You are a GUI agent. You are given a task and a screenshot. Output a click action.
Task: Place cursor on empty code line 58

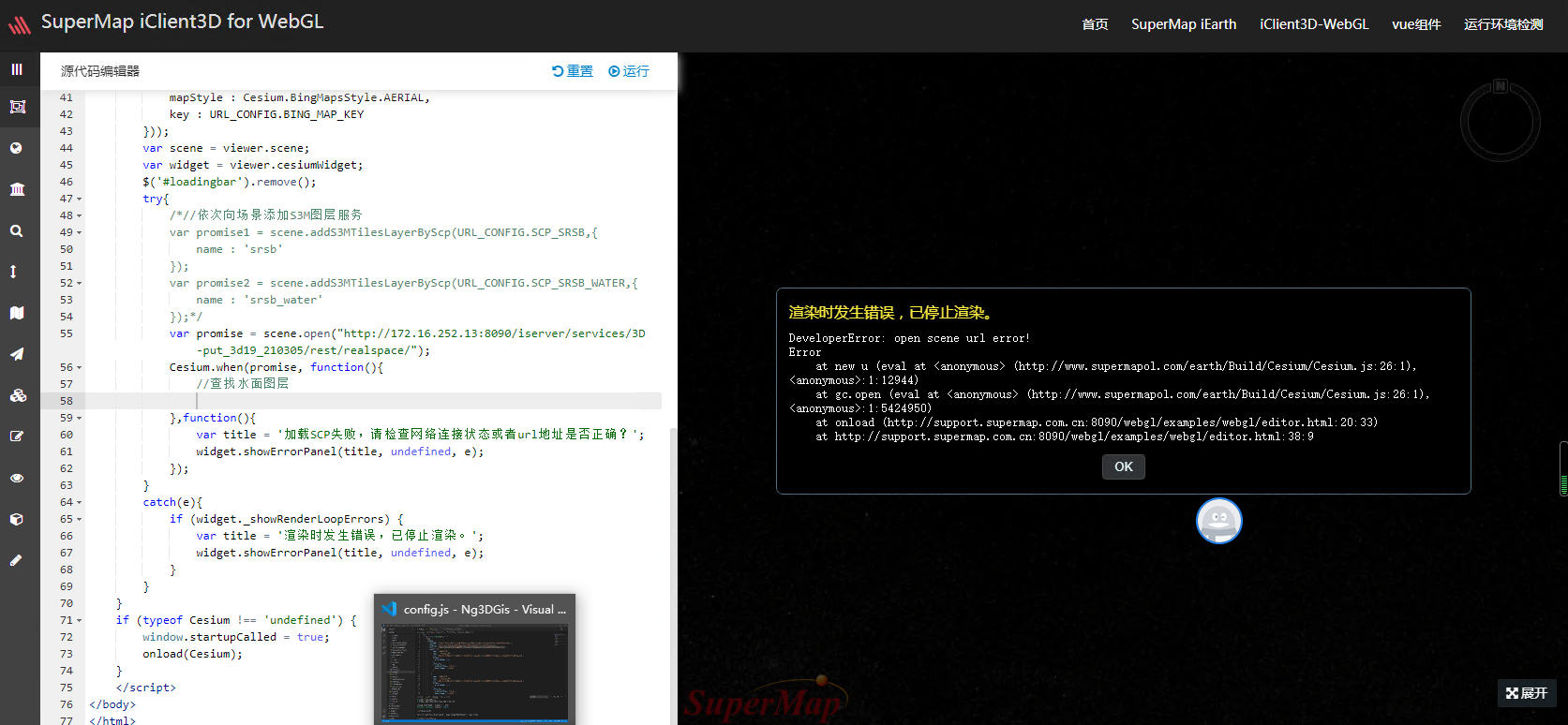click(373, 401)
